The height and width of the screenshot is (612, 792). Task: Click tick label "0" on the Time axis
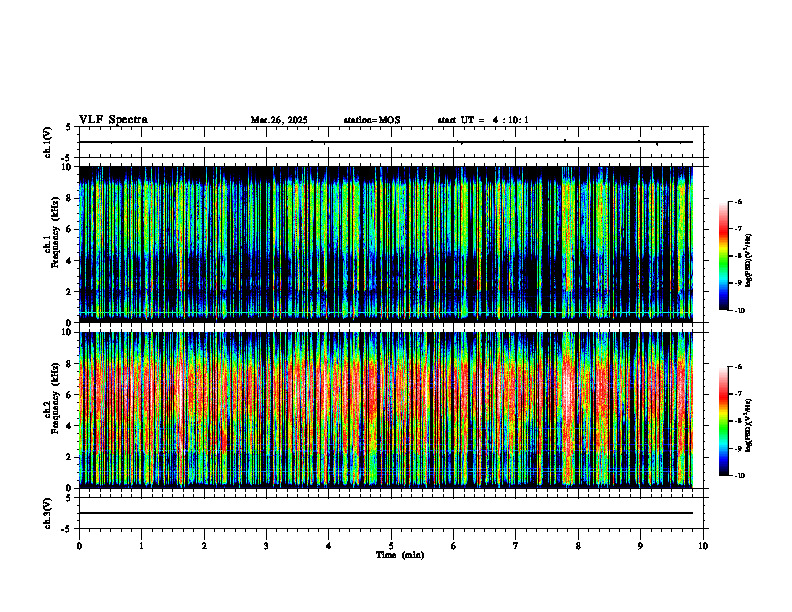[x=79, y=546]
